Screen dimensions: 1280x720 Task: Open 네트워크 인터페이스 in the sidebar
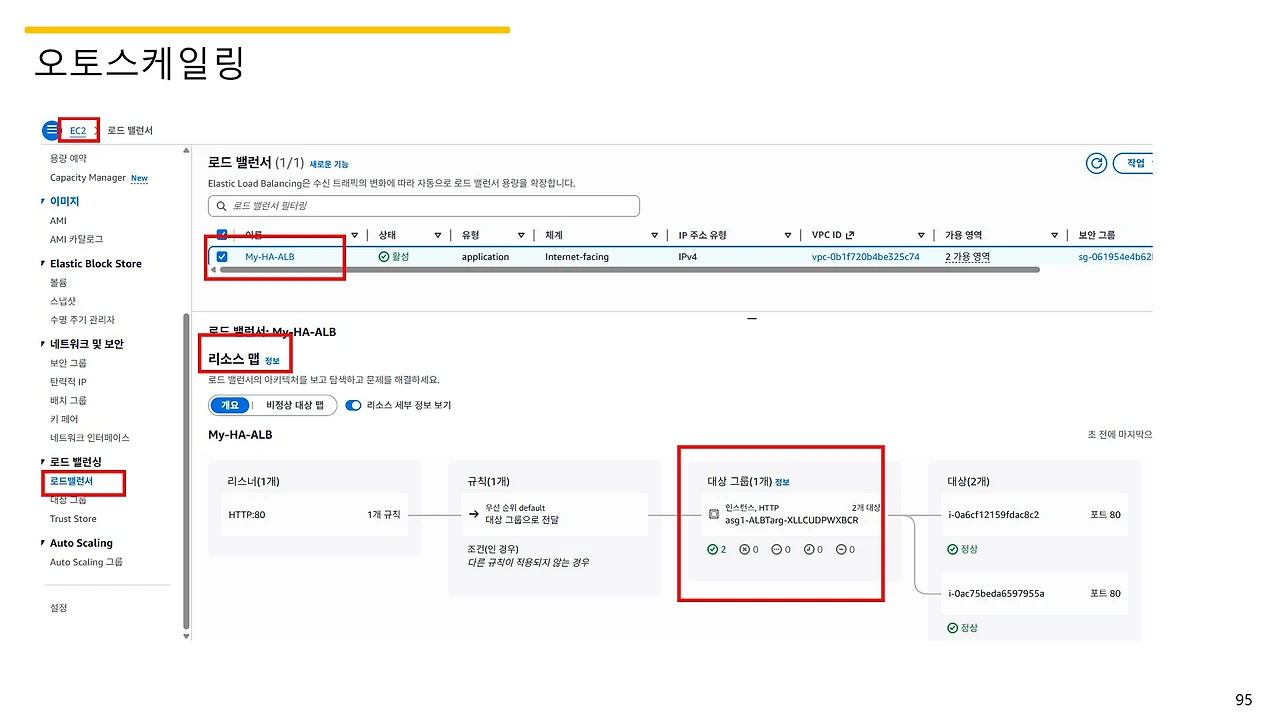tap(90, 438)
